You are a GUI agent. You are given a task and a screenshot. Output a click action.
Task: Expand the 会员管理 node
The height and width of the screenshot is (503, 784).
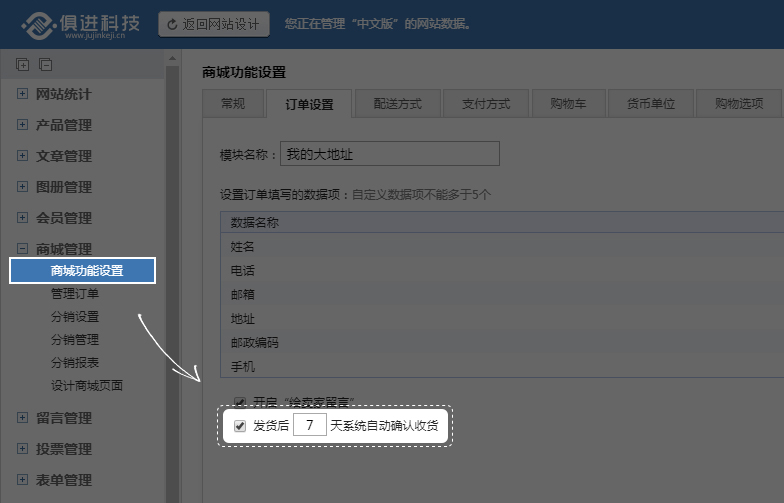point(23,218)
